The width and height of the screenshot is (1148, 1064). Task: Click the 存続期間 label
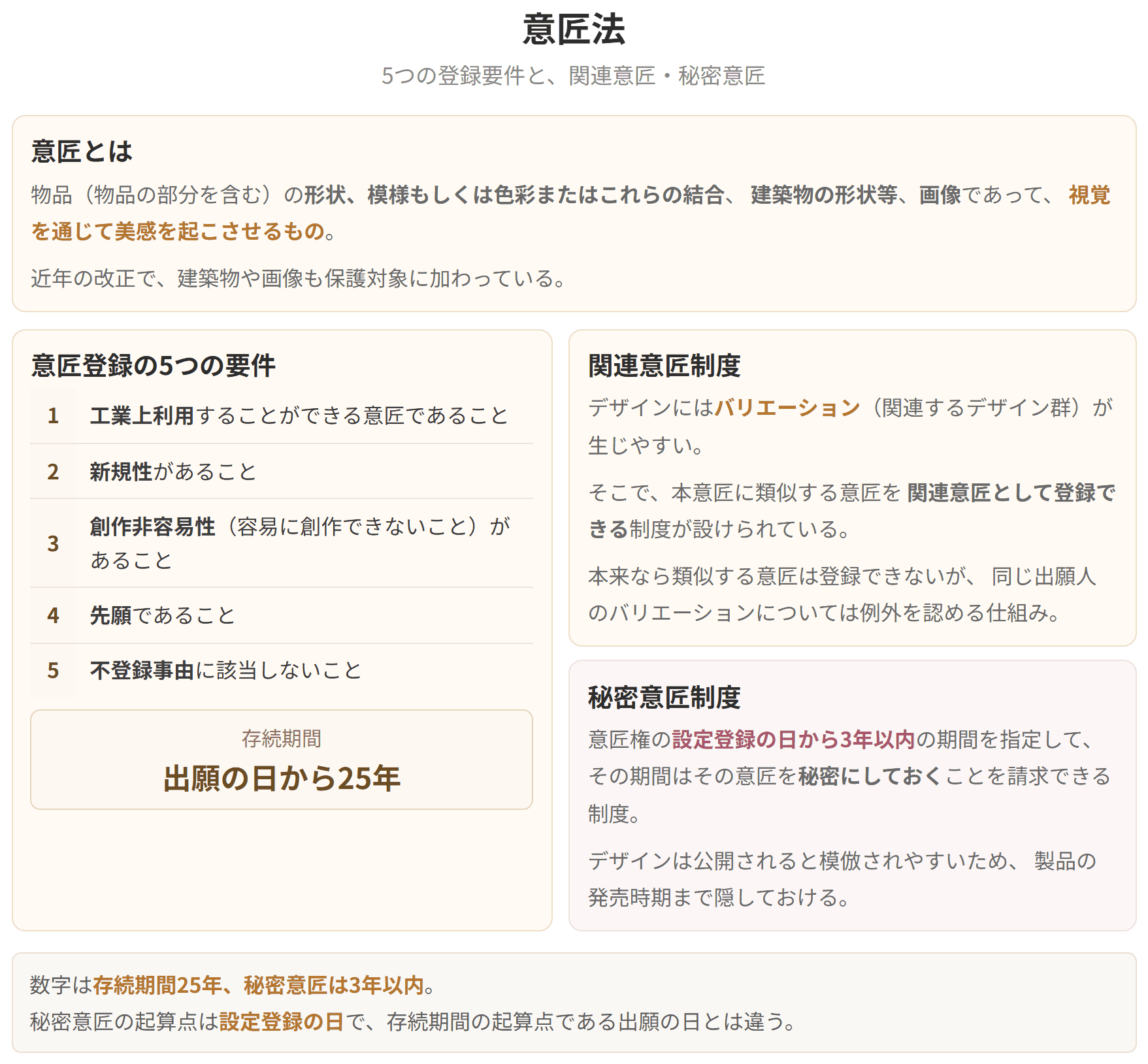282,739
